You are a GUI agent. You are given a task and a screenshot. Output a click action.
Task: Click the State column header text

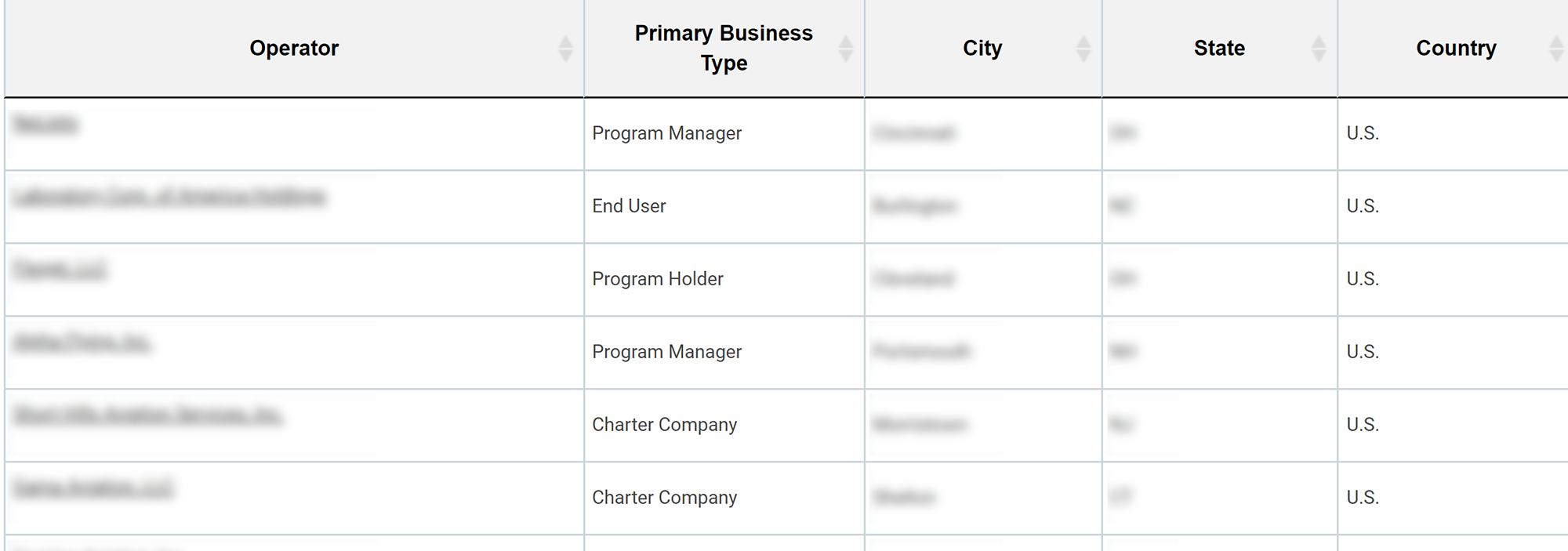point(1219,48)
